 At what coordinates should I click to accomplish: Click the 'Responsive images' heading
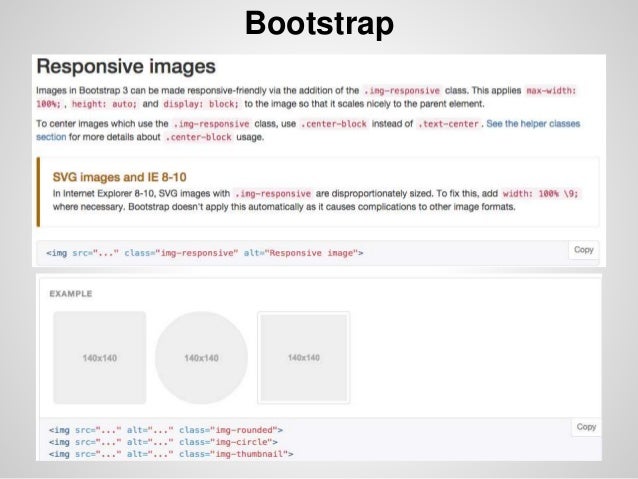tap(126, 66)
